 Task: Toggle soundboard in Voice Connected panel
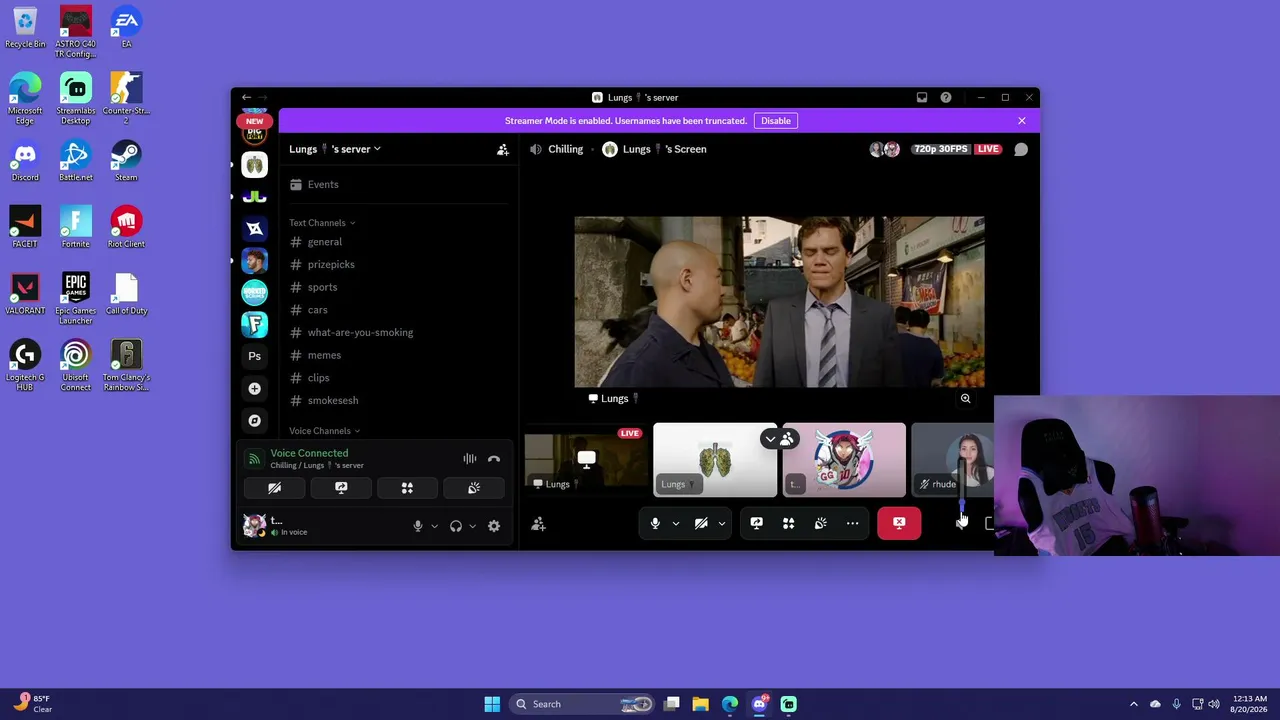(x=474, y=488)
